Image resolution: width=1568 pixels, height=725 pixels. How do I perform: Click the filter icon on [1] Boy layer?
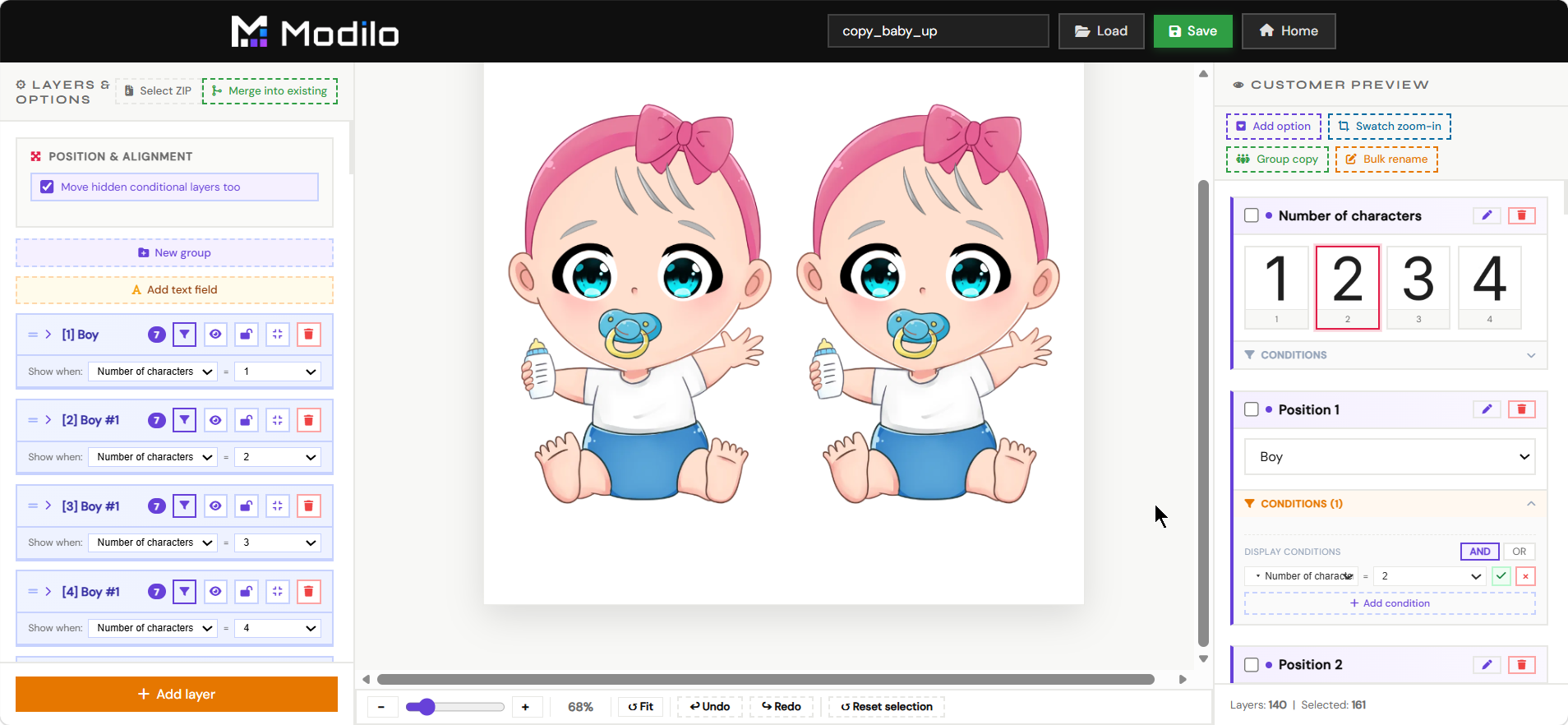tap(185, 335)
